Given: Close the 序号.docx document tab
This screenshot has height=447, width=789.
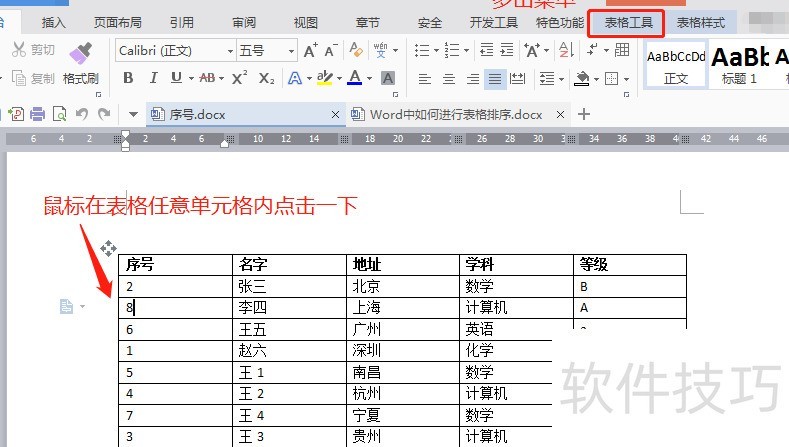Looking at the screenshot, I should click(x=335, y=115).
